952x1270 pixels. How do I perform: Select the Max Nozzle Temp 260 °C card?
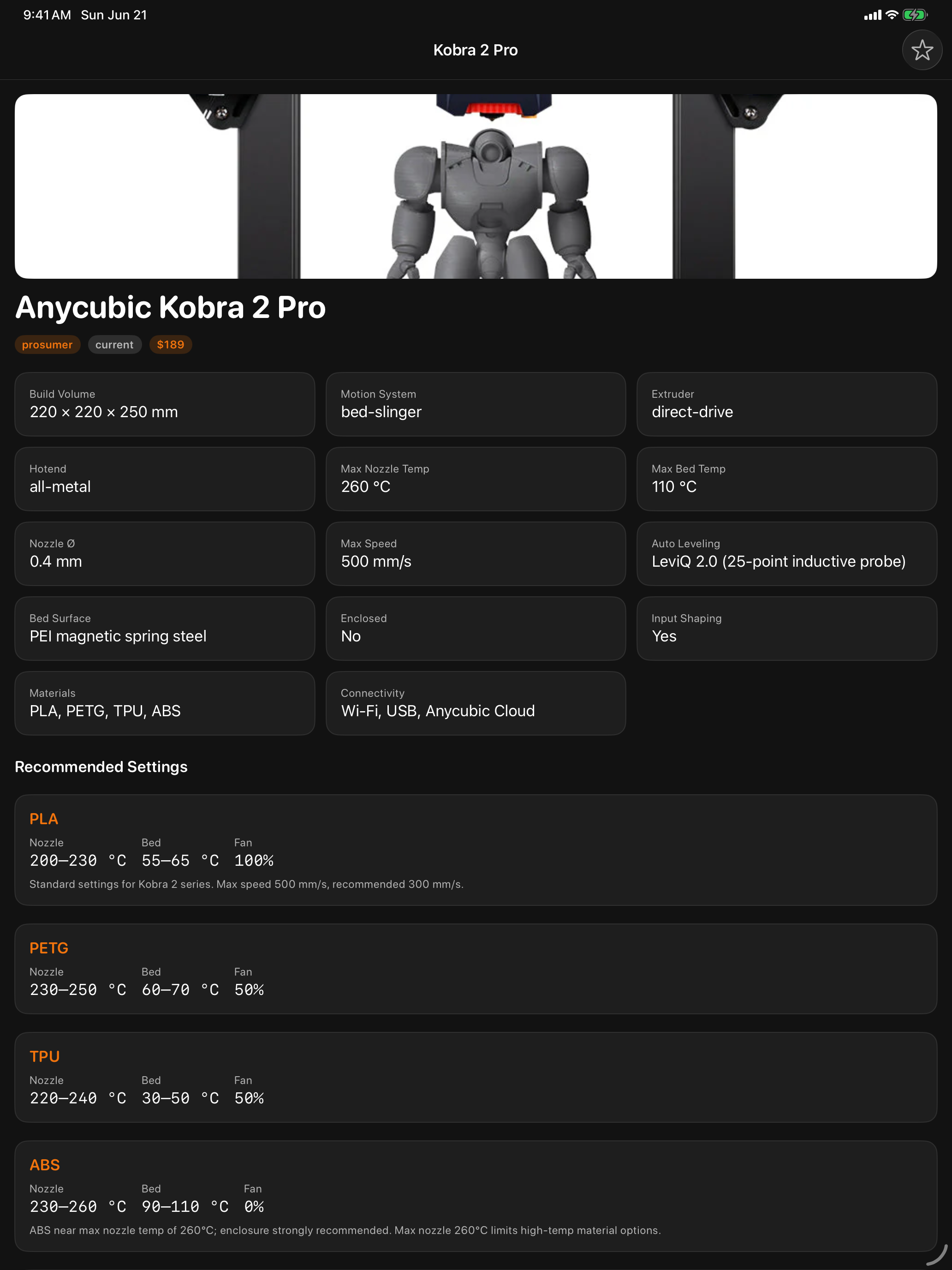(476, 479)
